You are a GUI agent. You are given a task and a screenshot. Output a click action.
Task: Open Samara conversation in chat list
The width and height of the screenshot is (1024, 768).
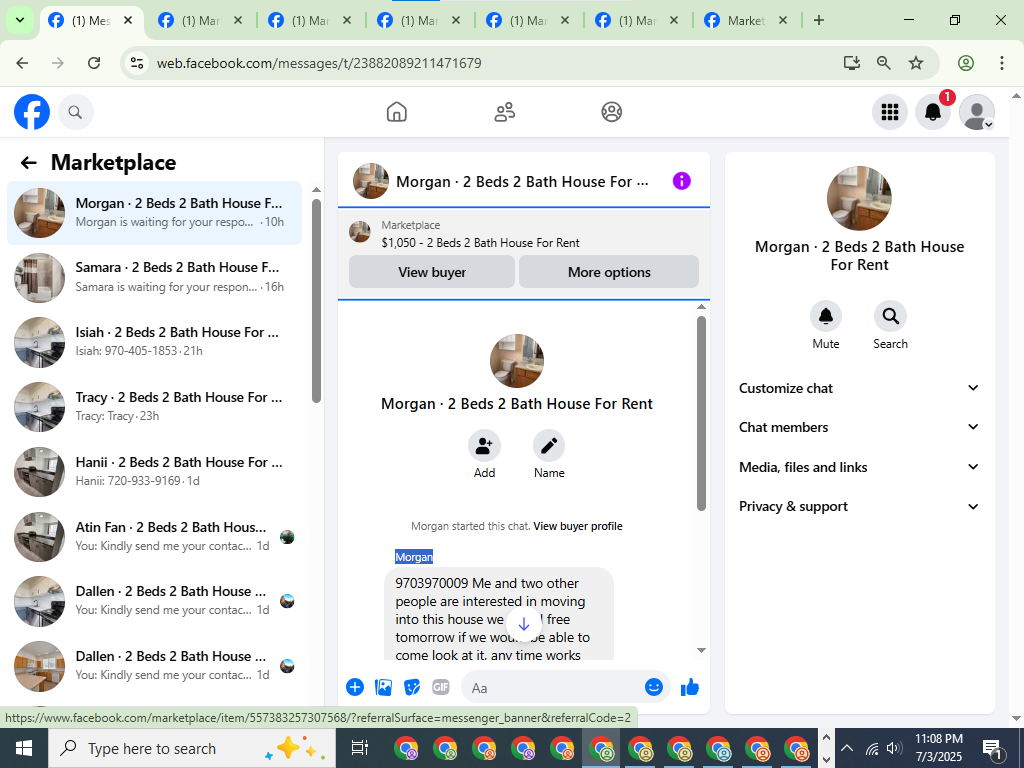[154, 278]
